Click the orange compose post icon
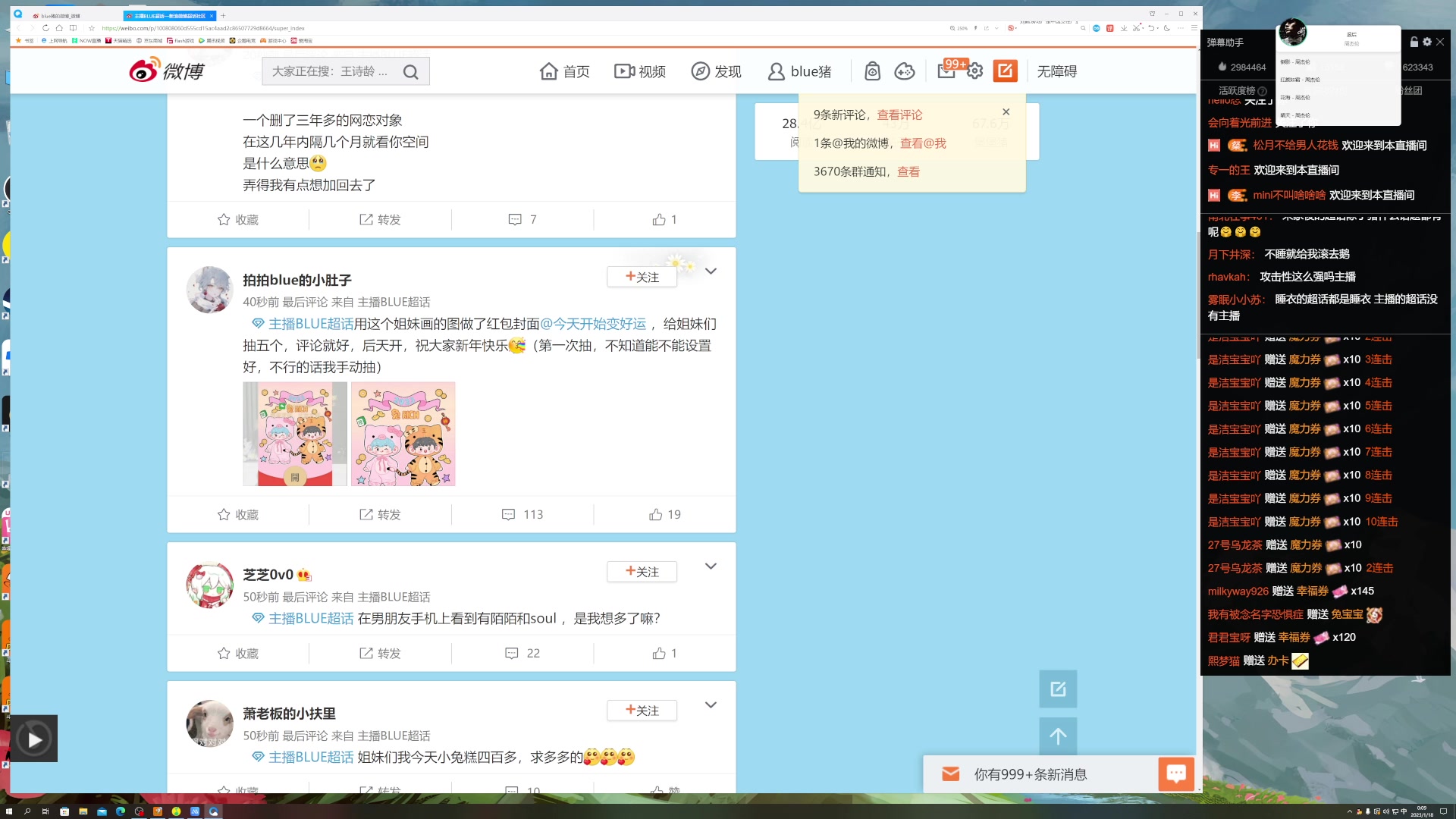1456x819 pixels. (1006, 71)
